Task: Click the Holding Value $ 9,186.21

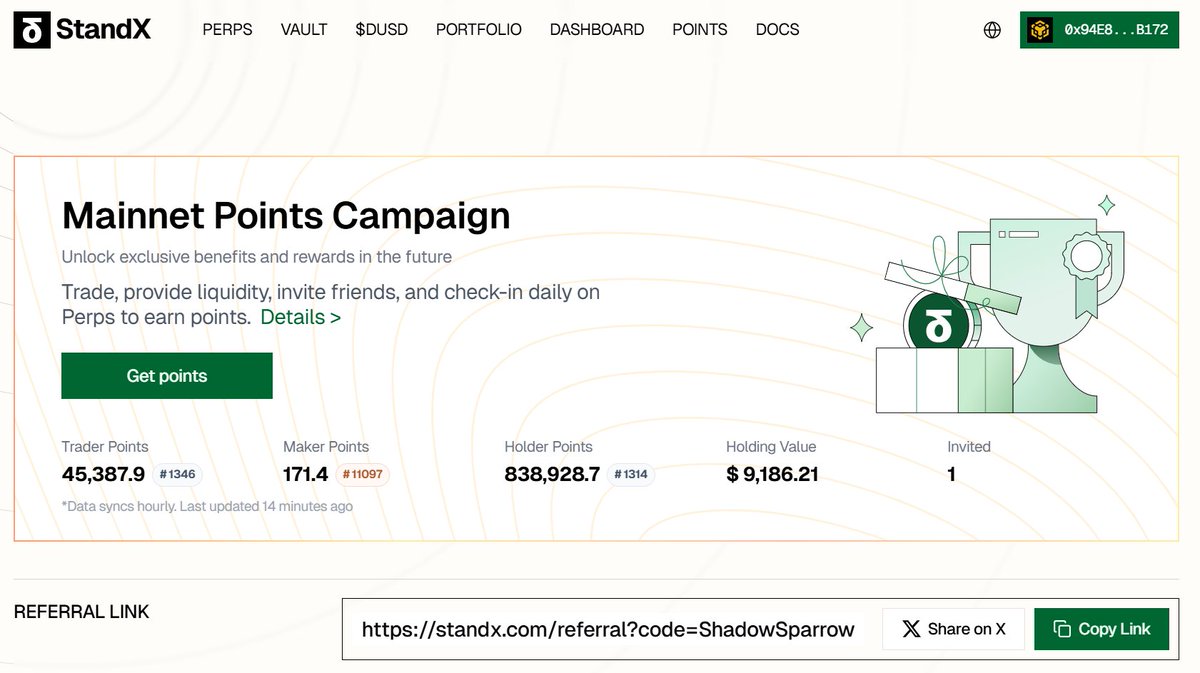Action: (x=772, y=474)
